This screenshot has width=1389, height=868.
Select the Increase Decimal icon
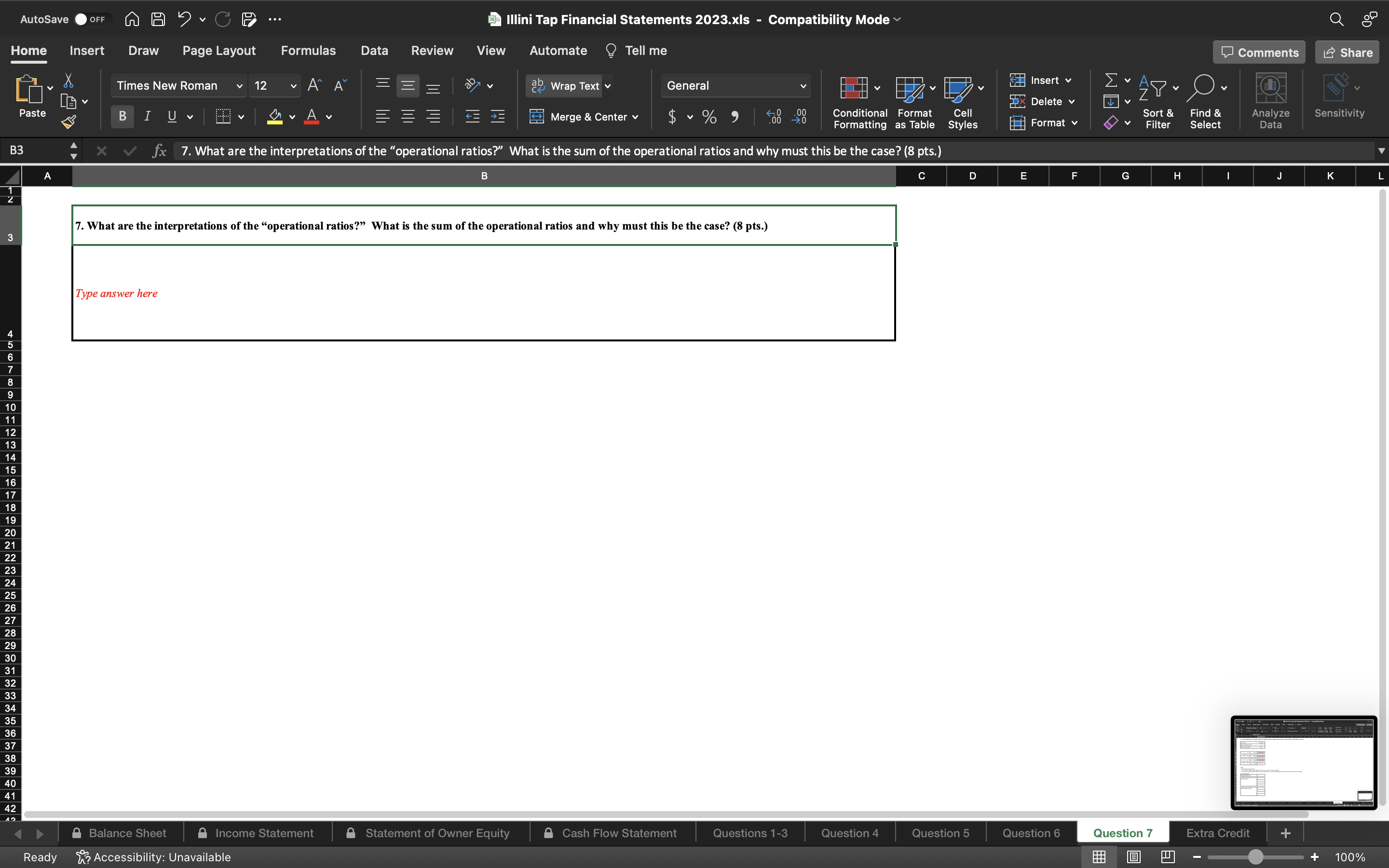[x=773, y=117]
